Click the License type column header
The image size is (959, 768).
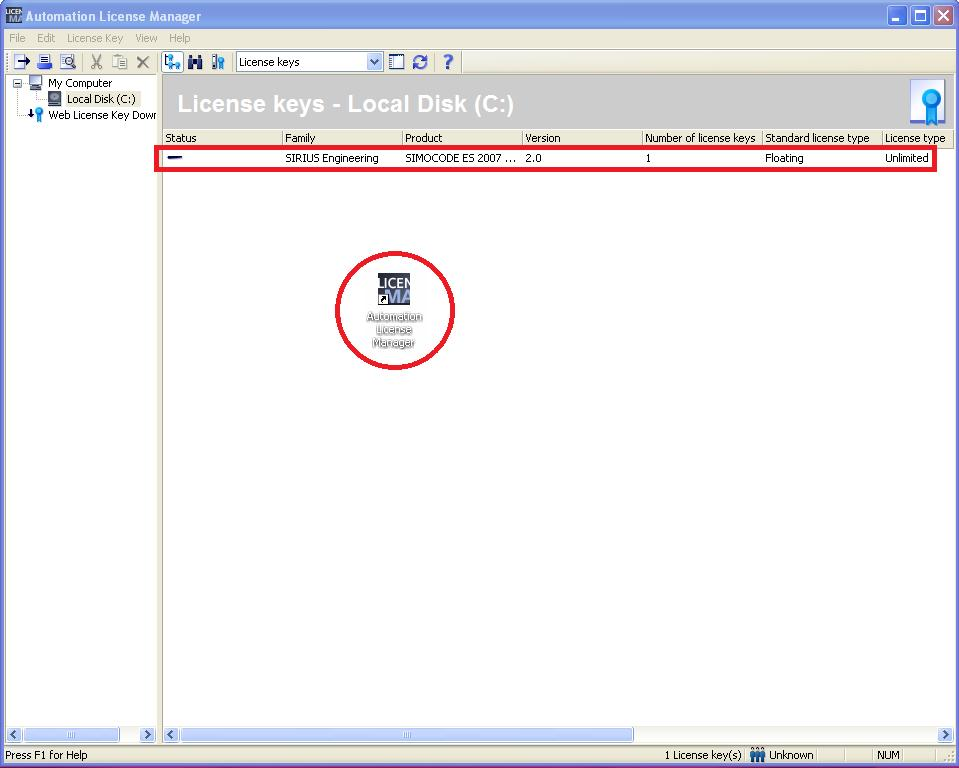tap(917, 138)
